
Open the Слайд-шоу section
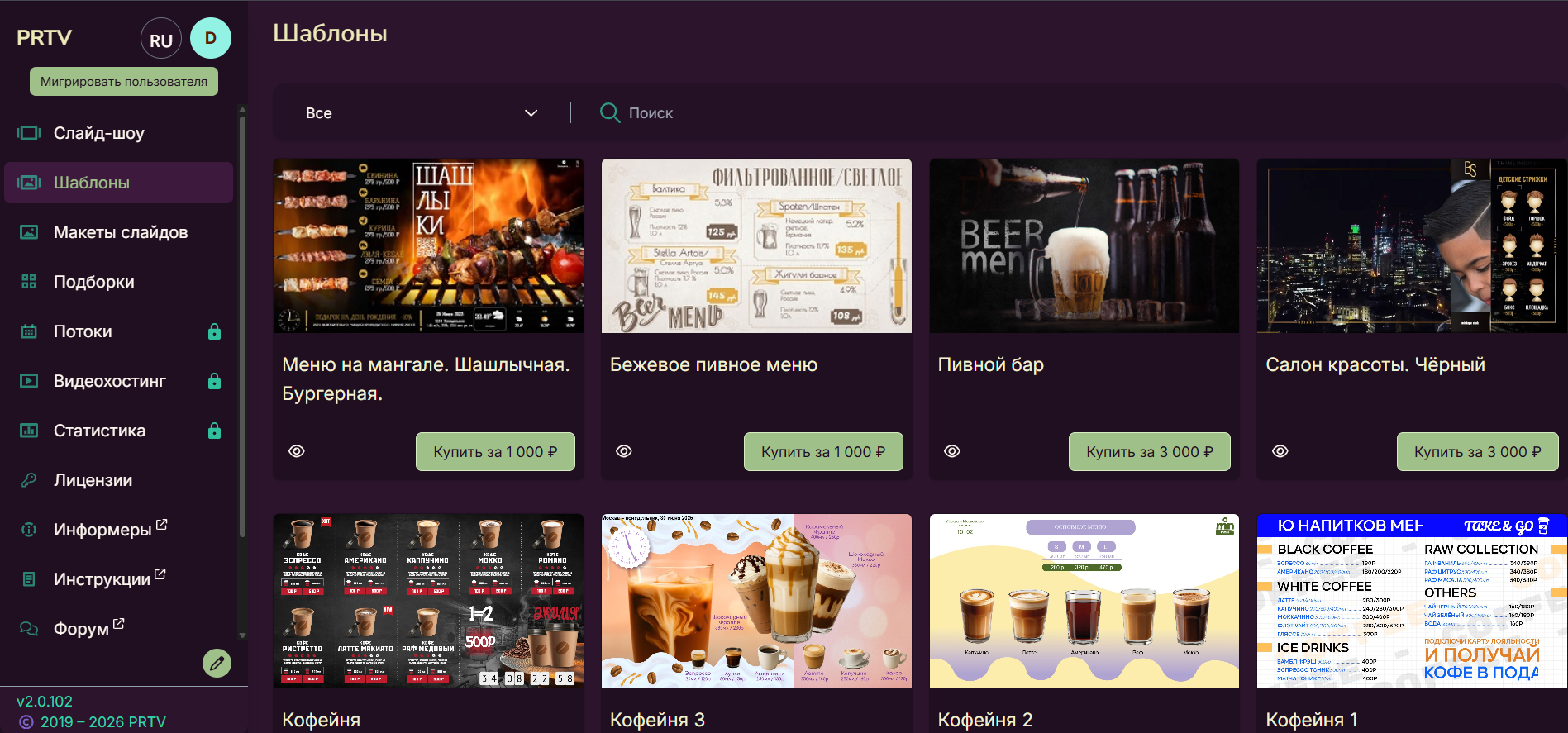pos(118,133)
